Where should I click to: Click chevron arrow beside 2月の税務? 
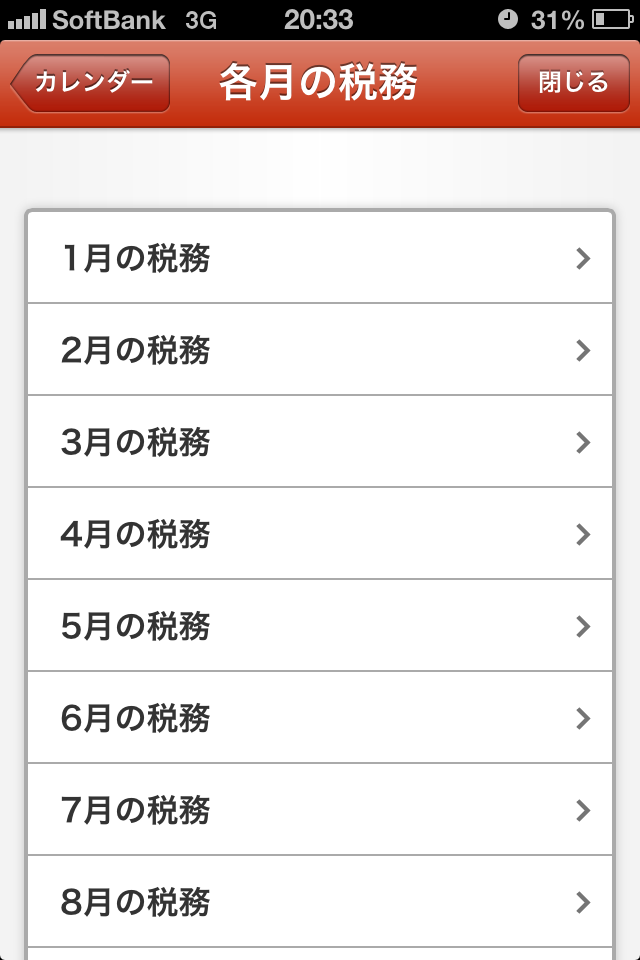pos(584,351)
